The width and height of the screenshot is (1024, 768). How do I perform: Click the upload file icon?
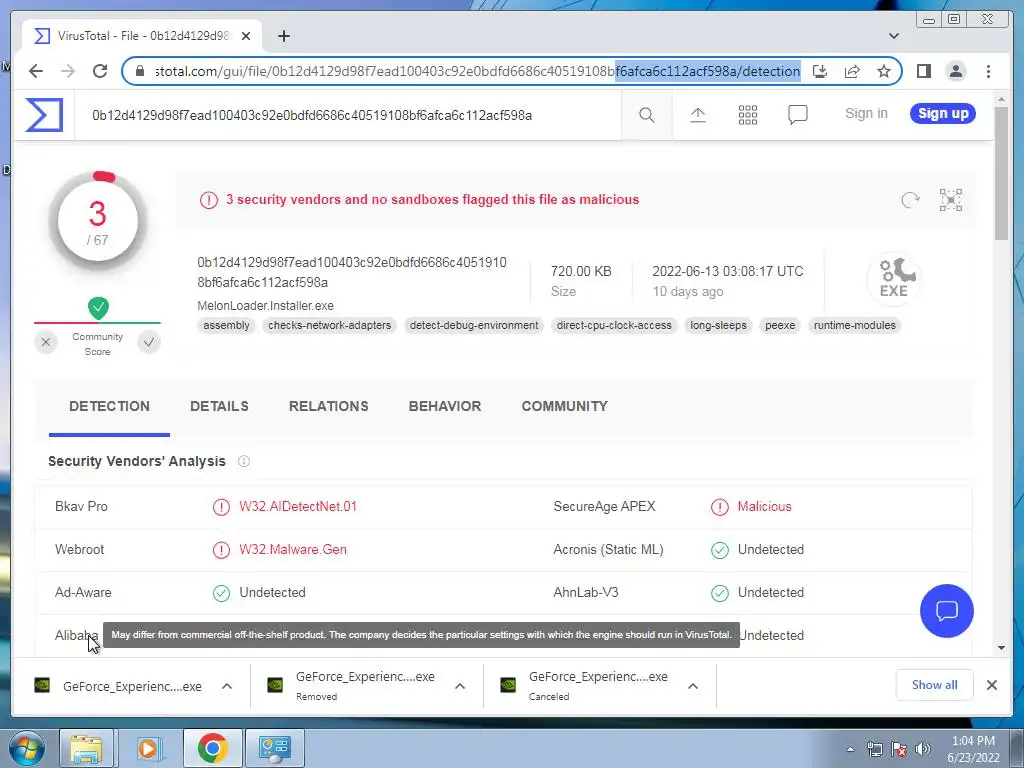point(697,115)
